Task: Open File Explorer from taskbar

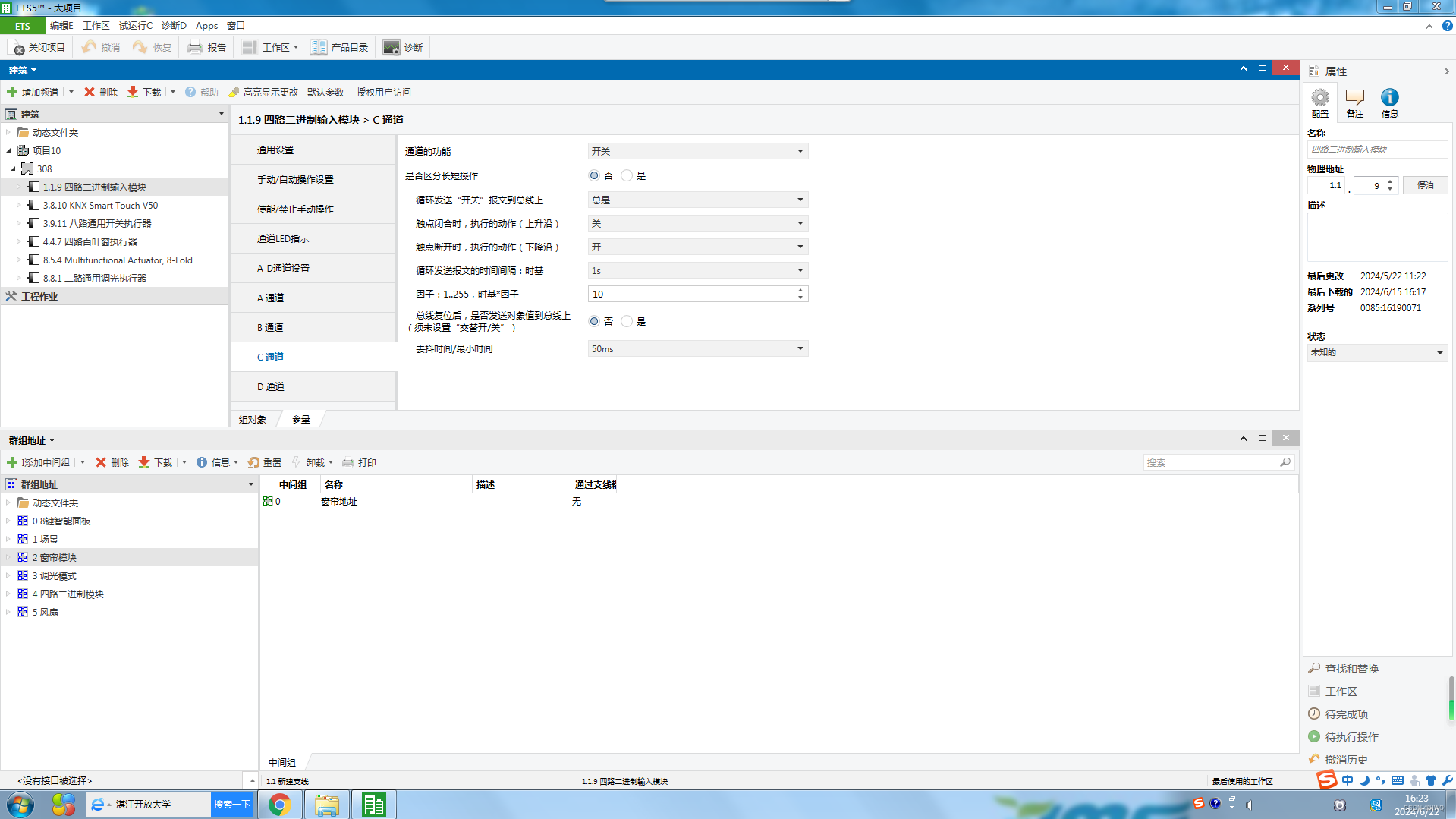Action: [327, 805]
